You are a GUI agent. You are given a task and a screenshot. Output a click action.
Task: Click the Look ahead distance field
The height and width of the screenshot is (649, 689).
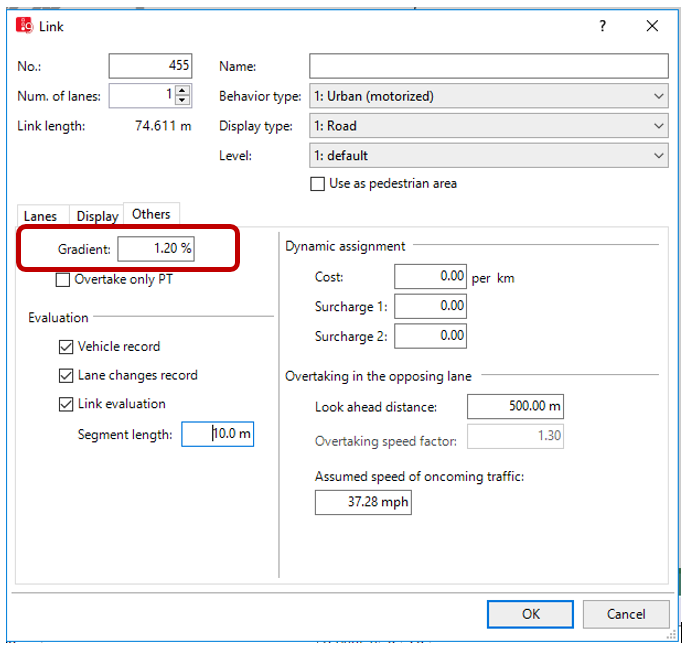tap(515, 406)
